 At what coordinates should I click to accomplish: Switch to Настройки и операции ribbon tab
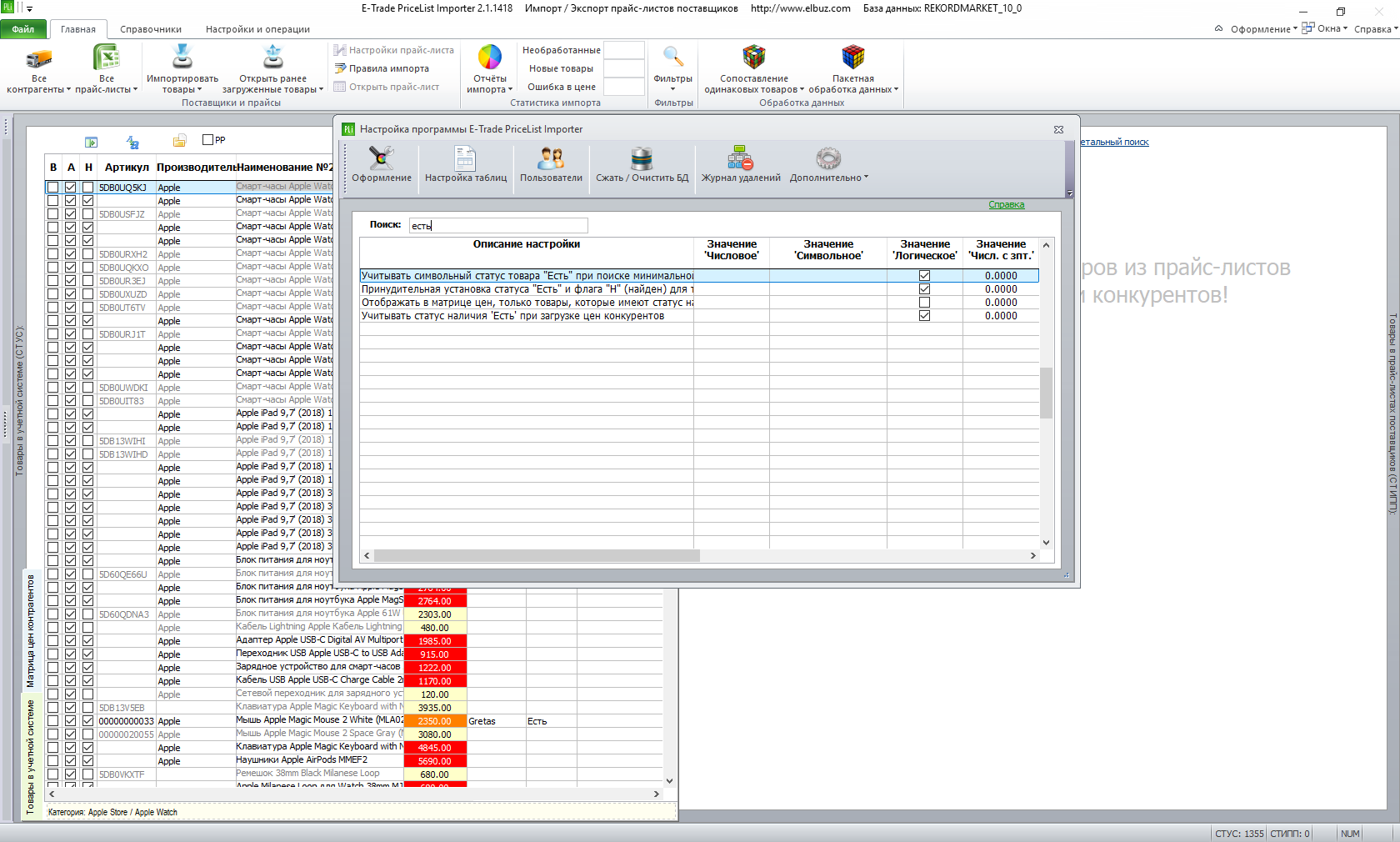click(x=257, y=29)
